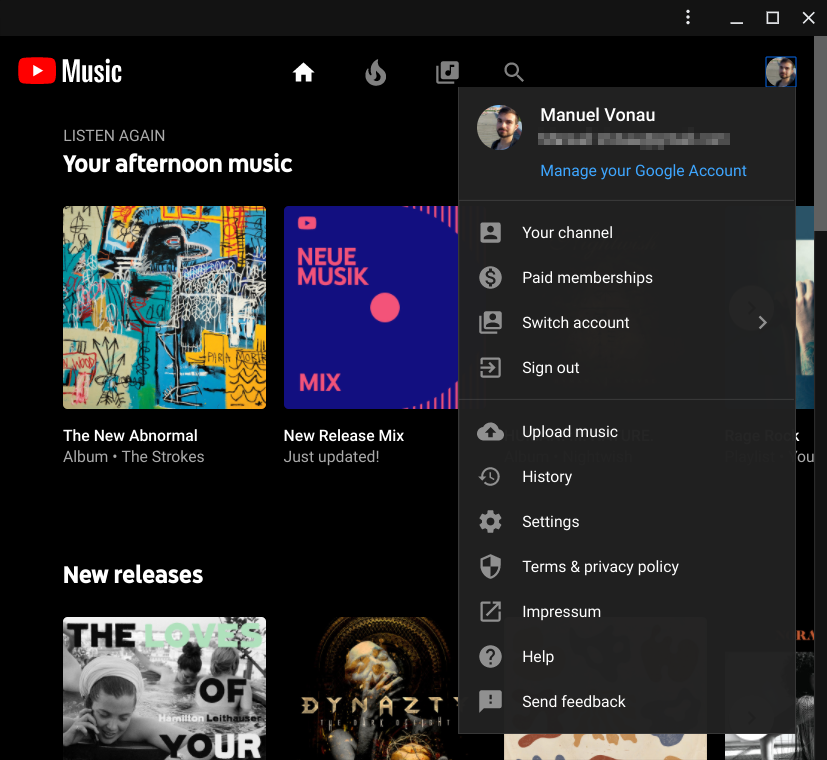The image size is (827, 760).
Task: Choose Switch account
Action: [575, 322]
